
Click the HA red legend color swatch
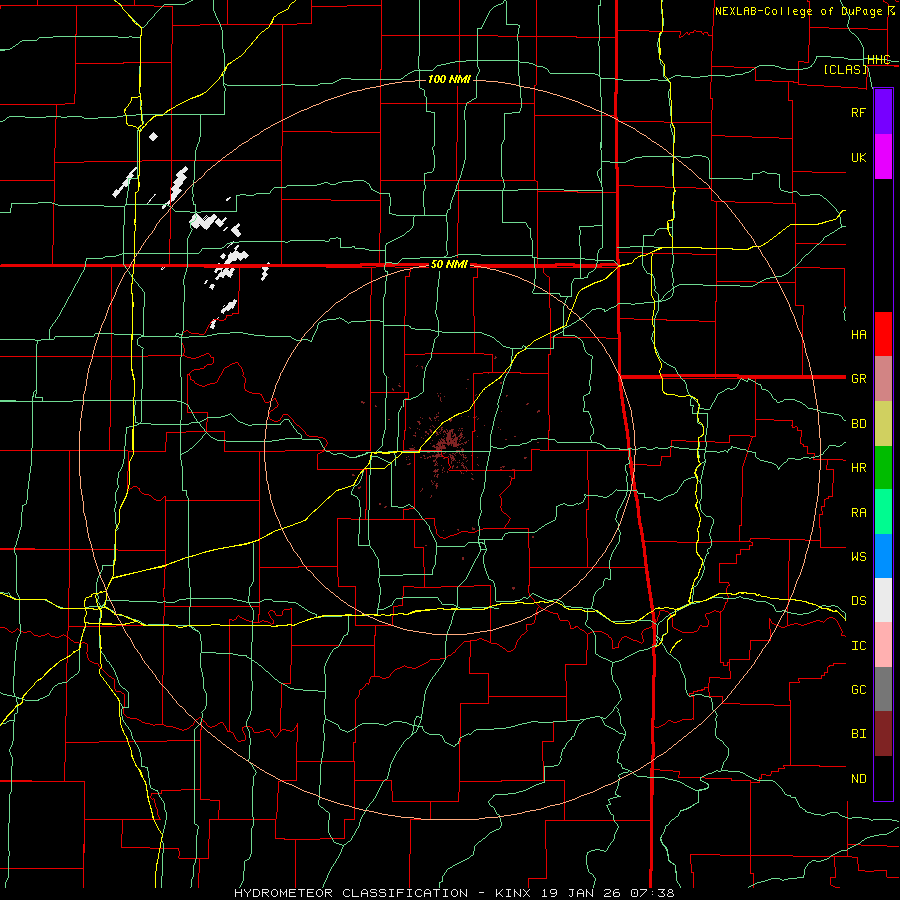883,334
